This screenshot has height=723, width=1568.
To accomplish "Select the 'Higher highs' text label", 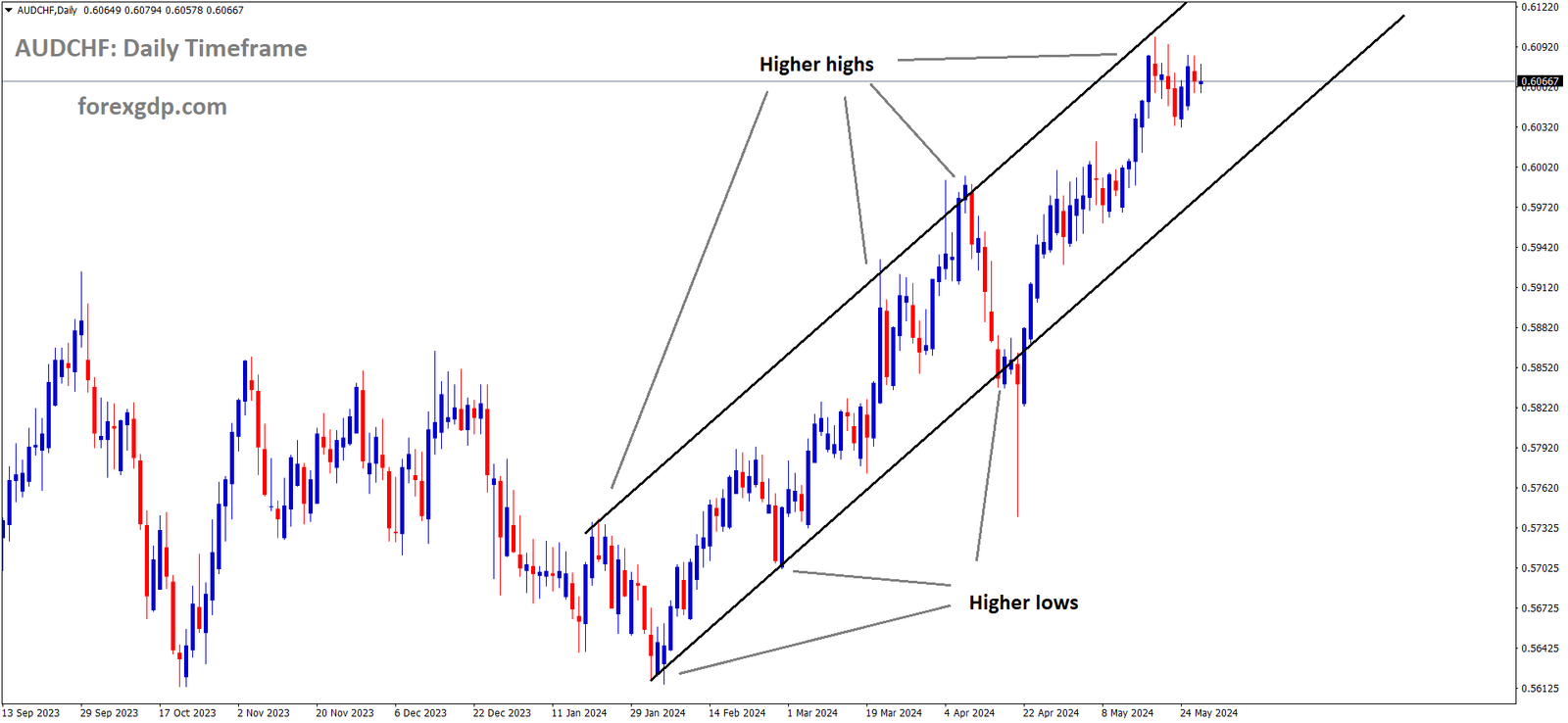I will [x=816, y=65].
